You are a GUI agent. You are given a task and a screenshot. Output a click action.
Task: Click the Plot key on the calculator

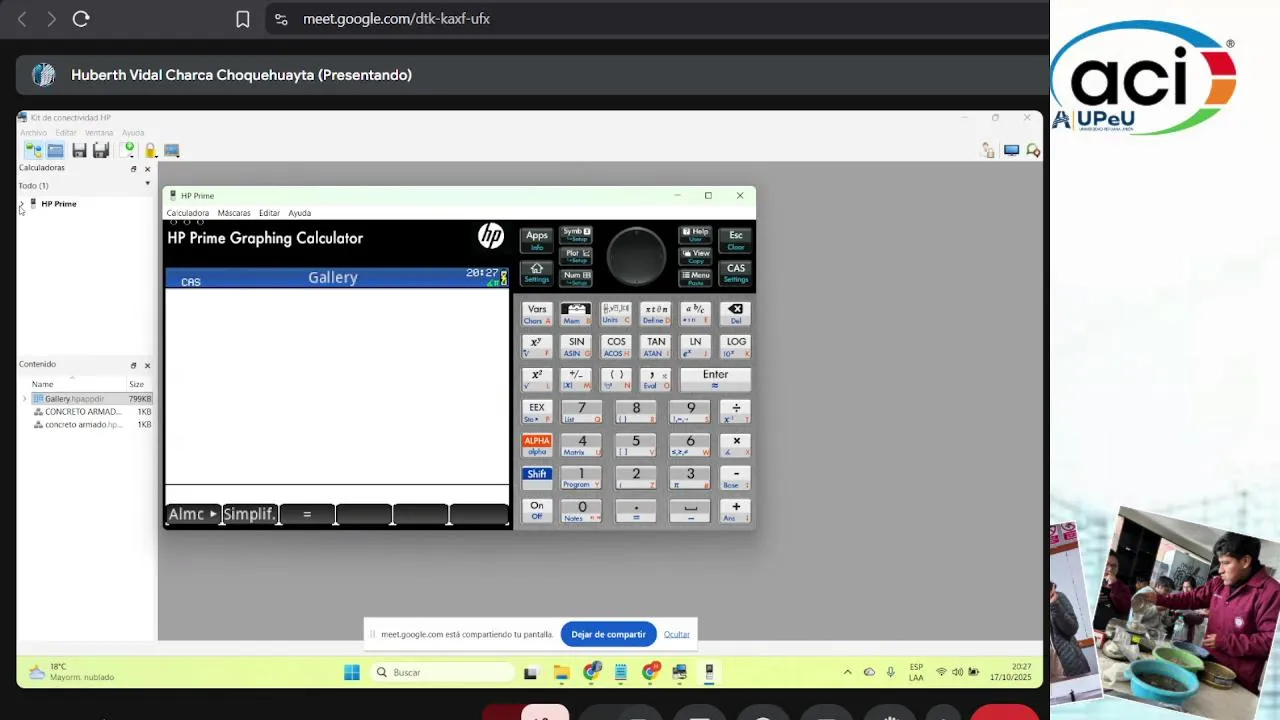[x=576, y=256]
